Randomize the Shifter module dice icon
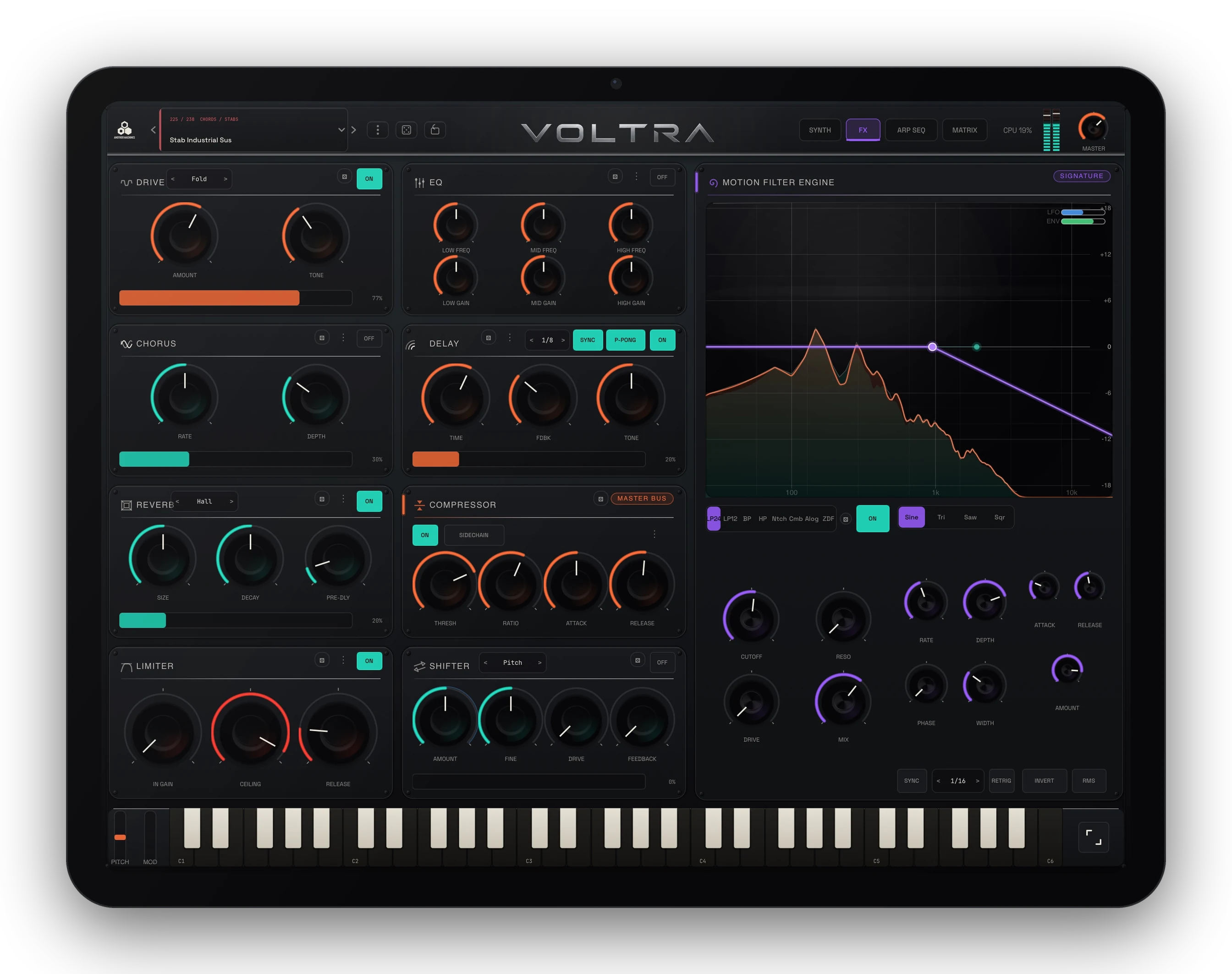1232x974 pixels. tap(638, 660)
